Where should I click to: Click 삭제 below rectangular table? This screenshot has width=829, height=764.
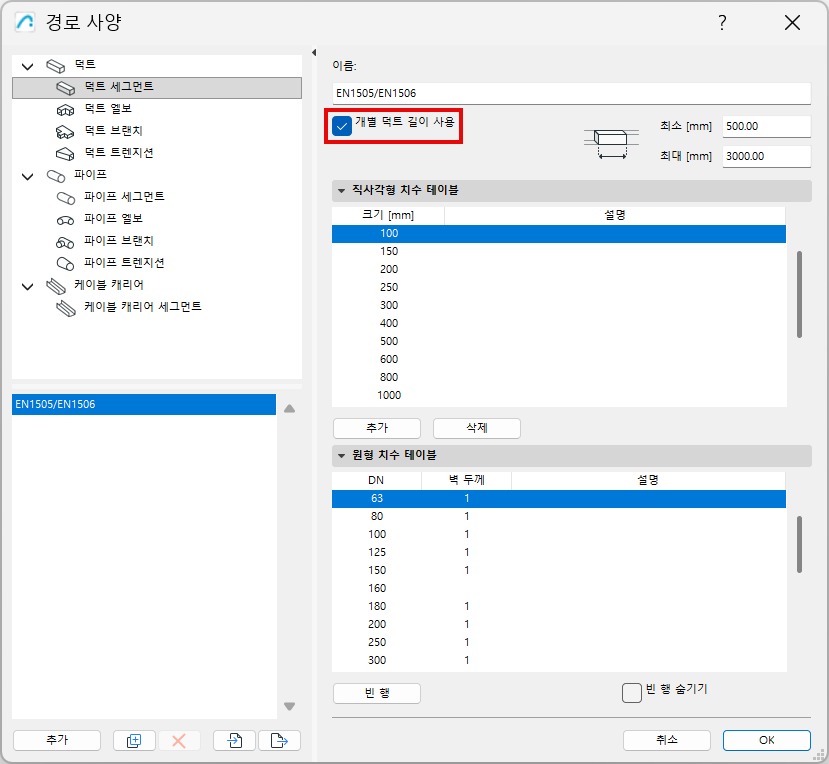click(x=477, y=428)
